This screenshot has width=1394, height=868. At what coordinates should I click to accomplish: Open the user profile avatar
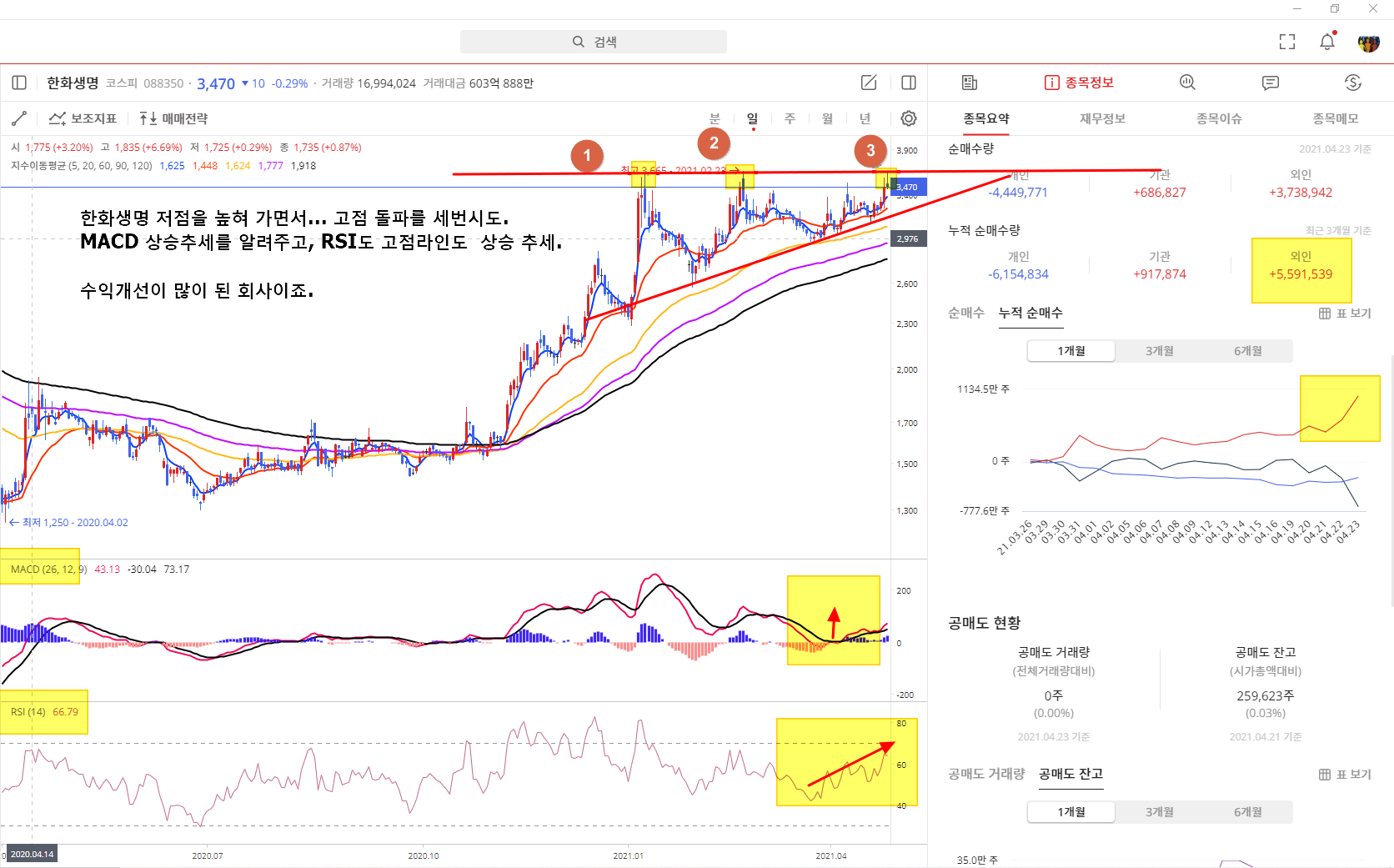(x=1368, y=43)
